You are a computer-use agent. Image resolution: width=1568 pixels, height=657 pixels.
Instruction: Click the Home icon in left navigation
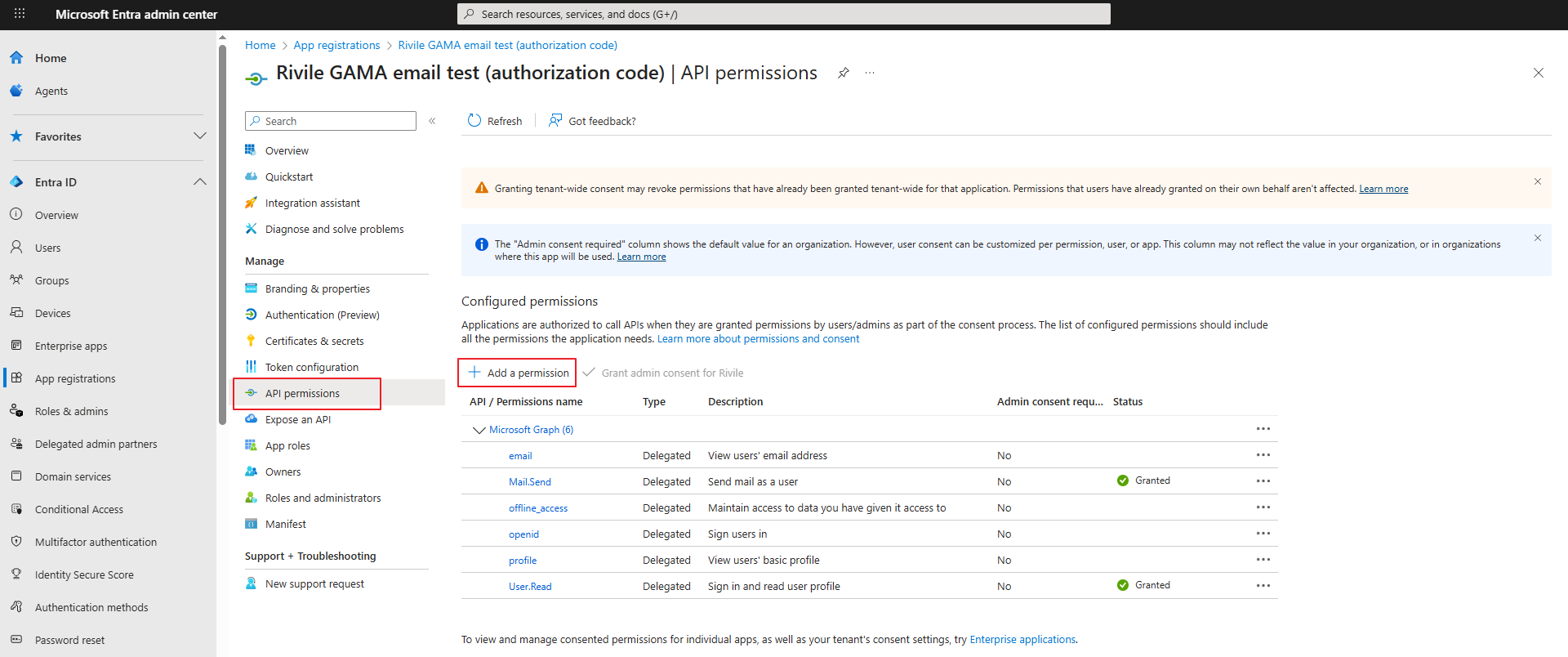click(x=16, y=58)
